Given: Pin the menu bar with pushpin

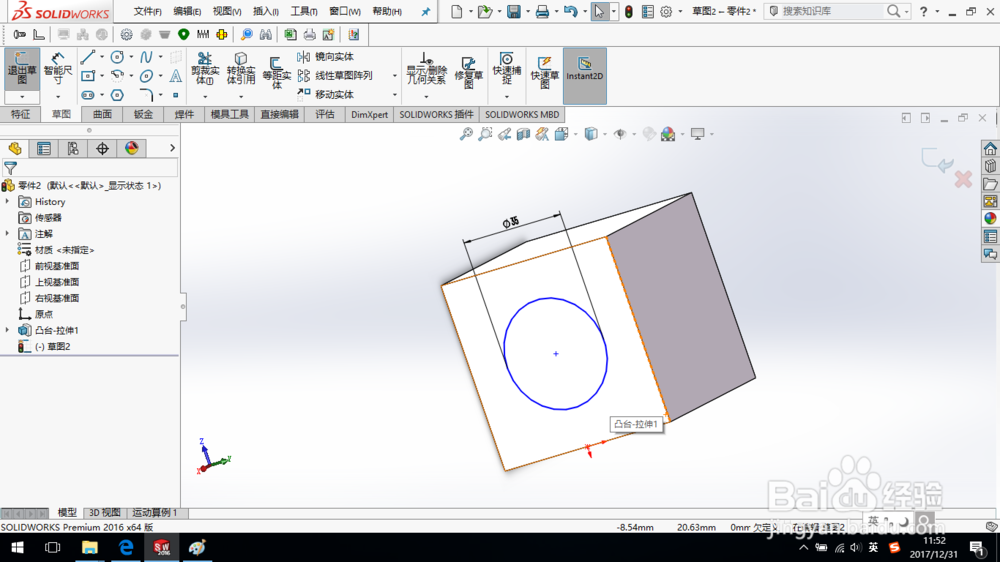Looking at the screenshot, I should (425, 11).
